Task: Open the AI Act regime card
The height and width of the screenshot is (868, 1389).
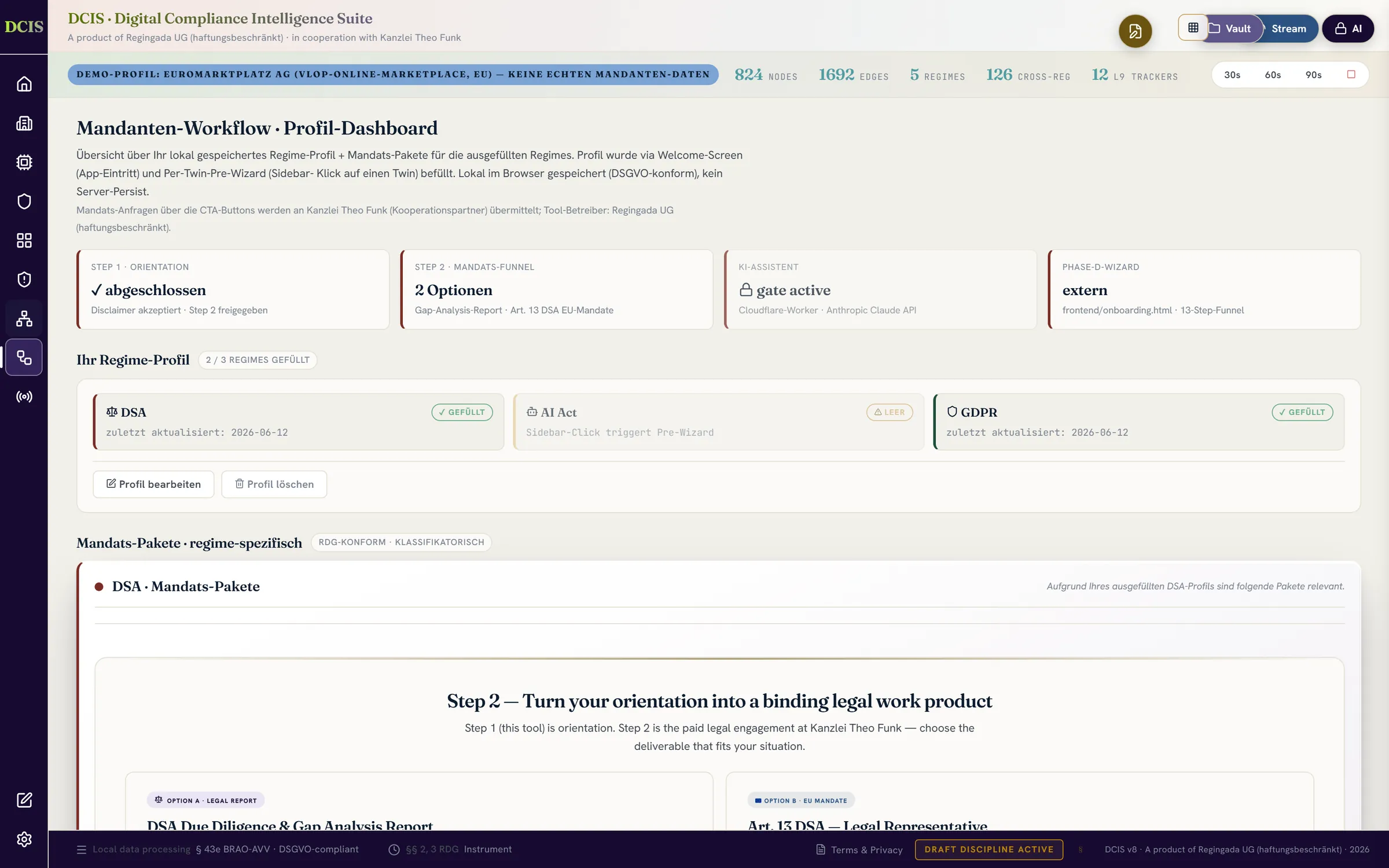Action: pyautogui.click(x=719, y=422)
